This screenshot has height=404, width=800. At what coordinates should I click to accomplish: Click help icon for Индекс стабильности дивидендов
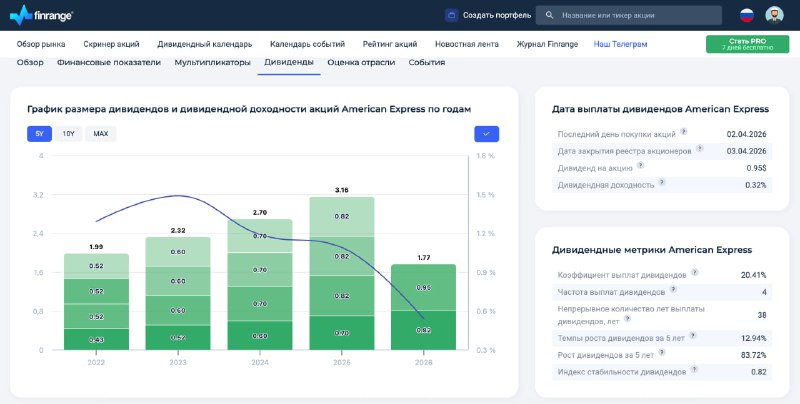[x=694, y=370]
